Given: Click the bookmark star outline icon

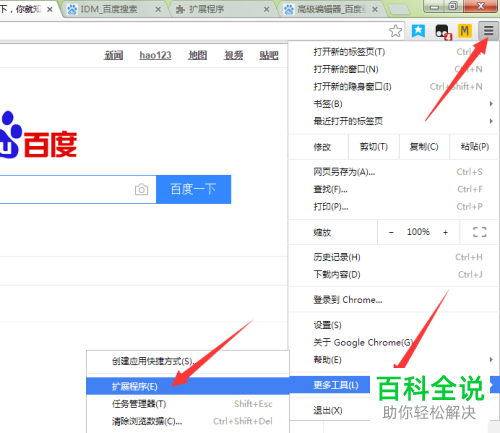Looking at the screenshot, I should click(395, 31).
